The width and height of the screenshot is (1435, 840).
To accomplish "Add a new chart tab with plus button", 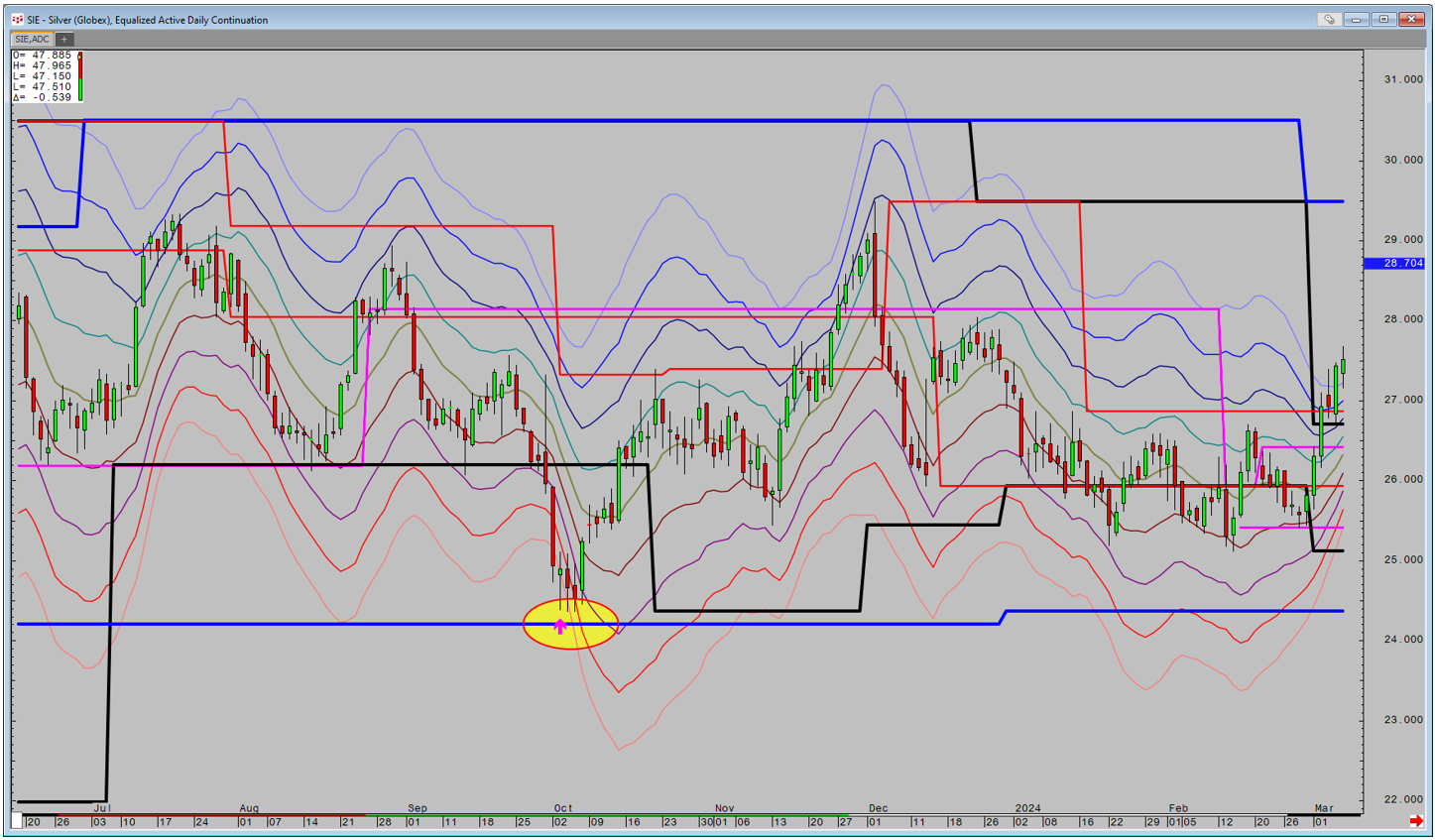I will coord(63,40).
